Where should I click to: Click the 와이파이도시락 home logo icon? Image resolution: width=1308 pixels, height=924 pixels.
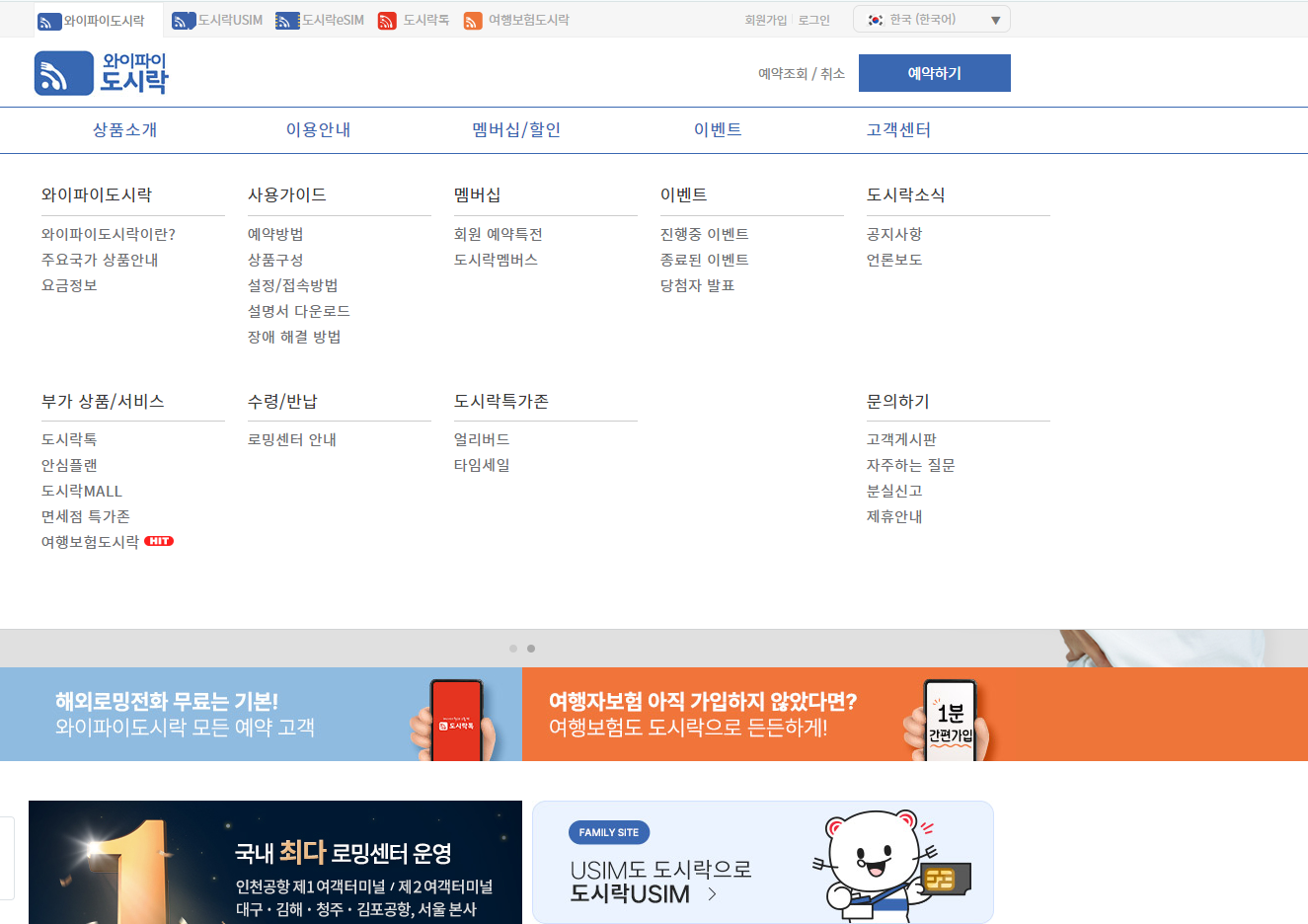click(x=63, y=72)
